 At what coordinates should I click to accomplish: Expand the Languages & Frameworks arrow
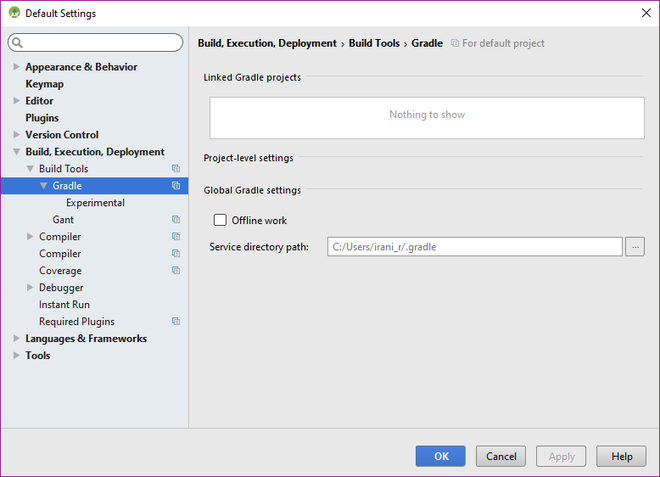click(16, 338)
